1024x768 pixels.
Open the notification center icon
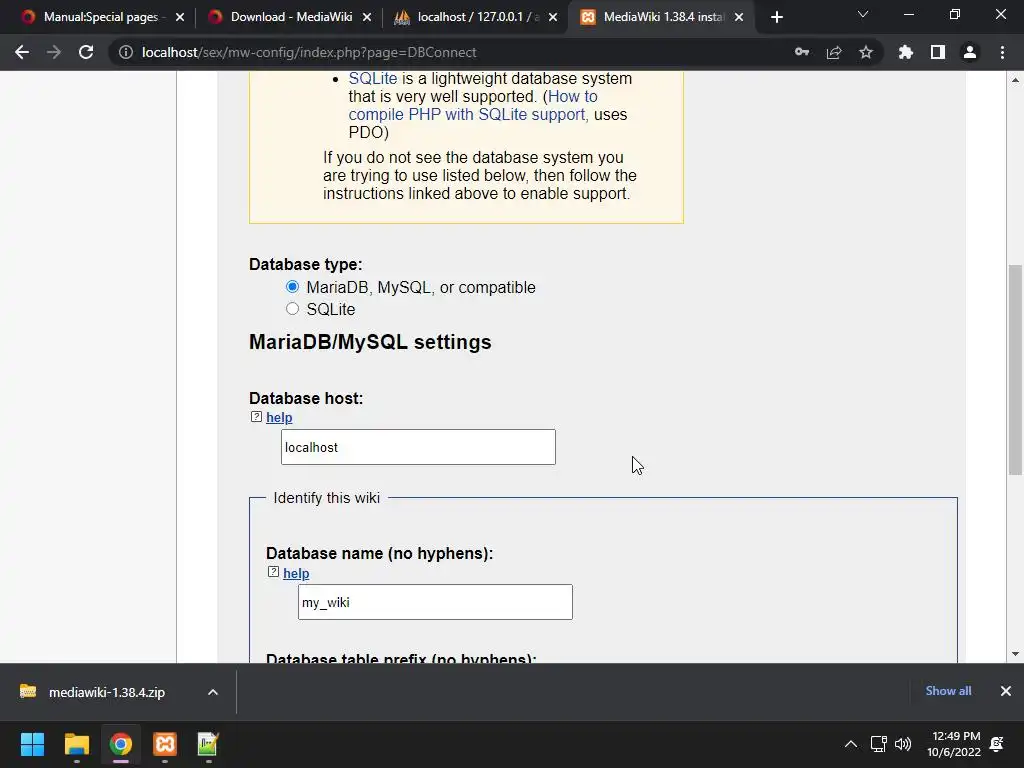[x=997, y=744]
